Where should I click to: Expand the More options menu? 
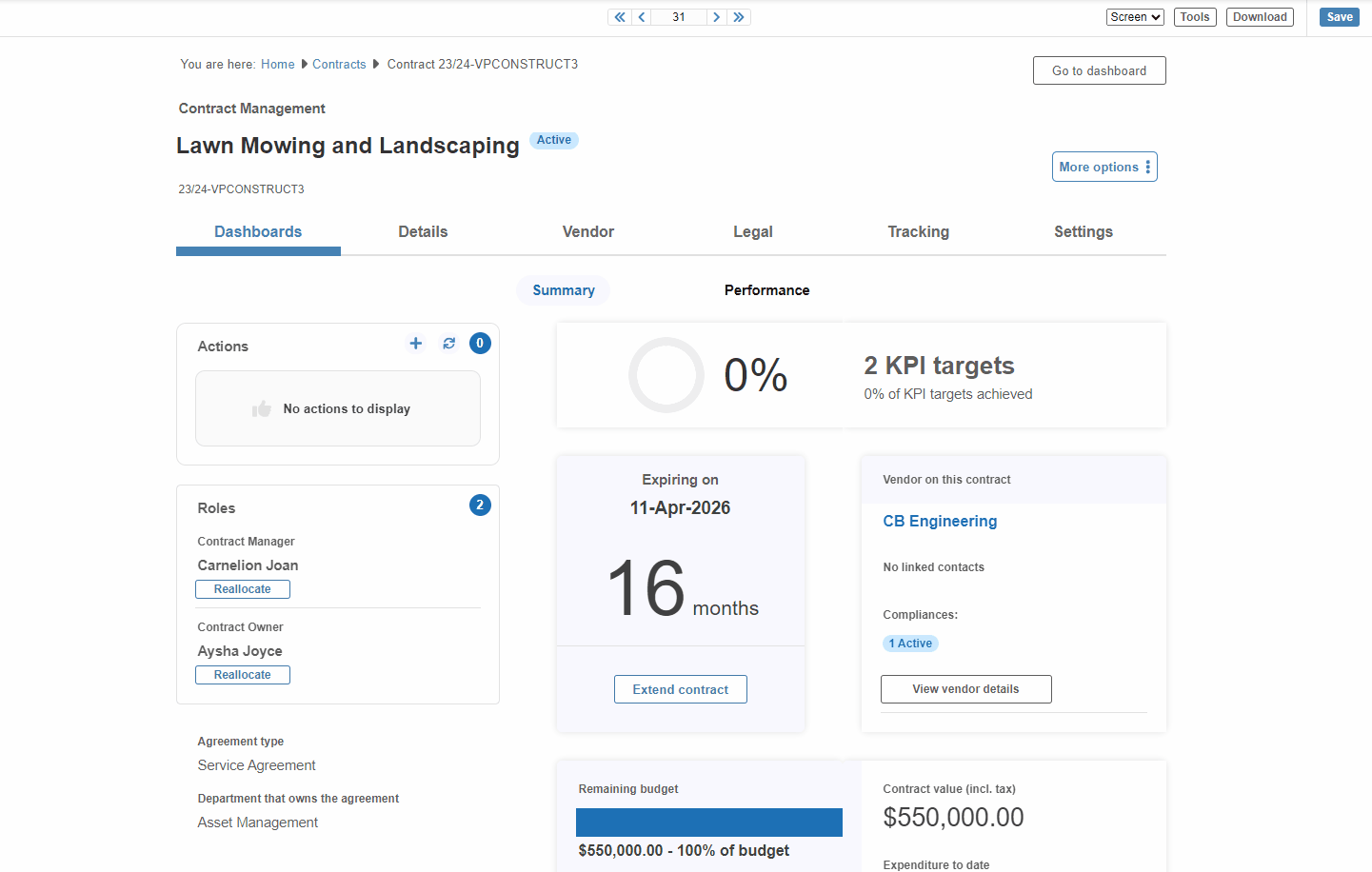click(x=1104, y=167)
